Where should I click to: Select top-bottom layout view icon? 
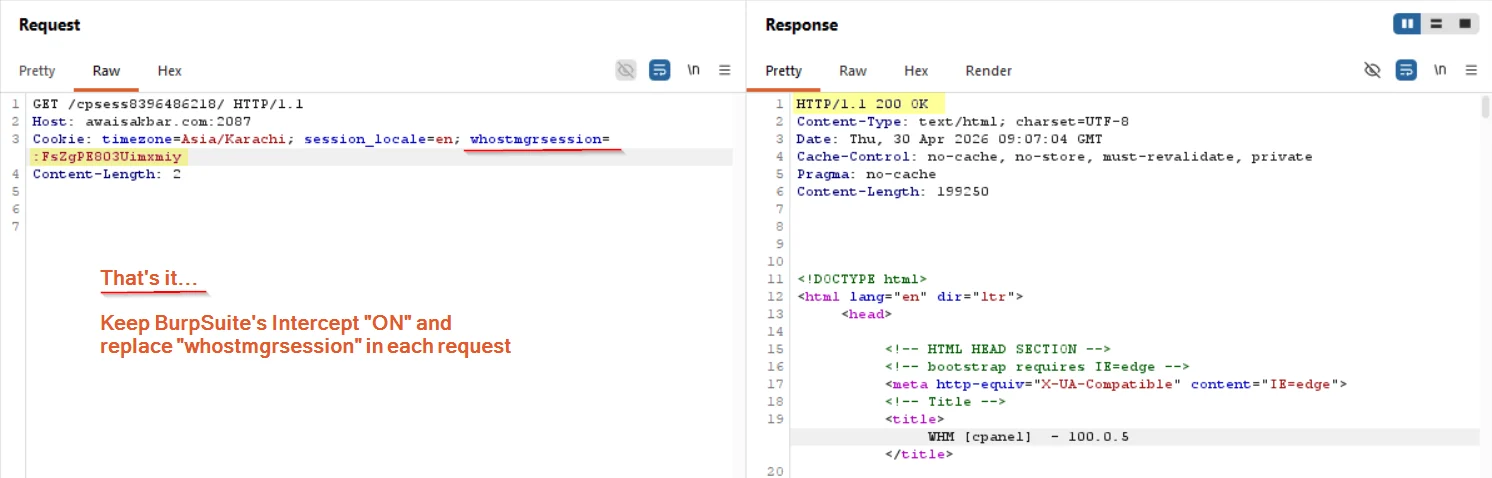click(1435, 24)
